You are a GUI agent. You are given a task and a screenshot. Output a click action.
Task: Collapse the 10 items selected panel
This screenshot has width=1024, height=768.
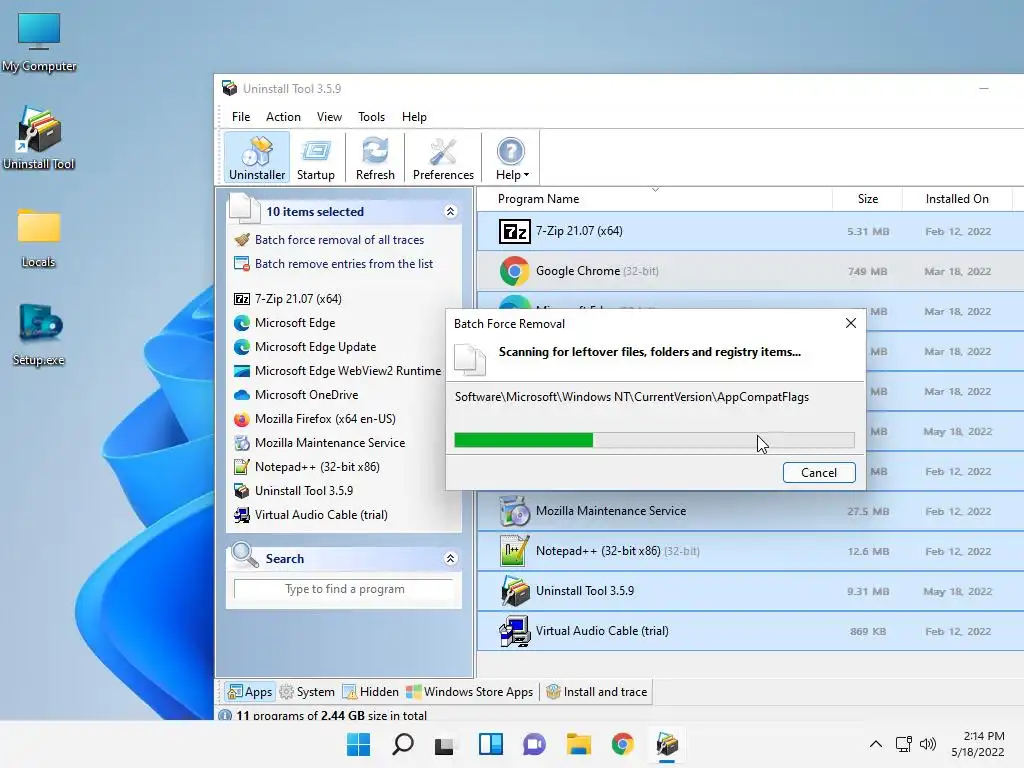coord(450,212)
